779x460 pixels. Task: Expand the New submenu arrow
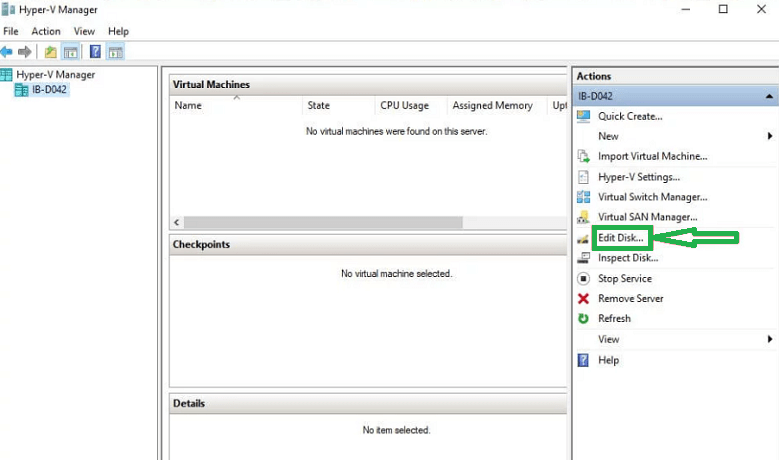(x=770, y=136)
